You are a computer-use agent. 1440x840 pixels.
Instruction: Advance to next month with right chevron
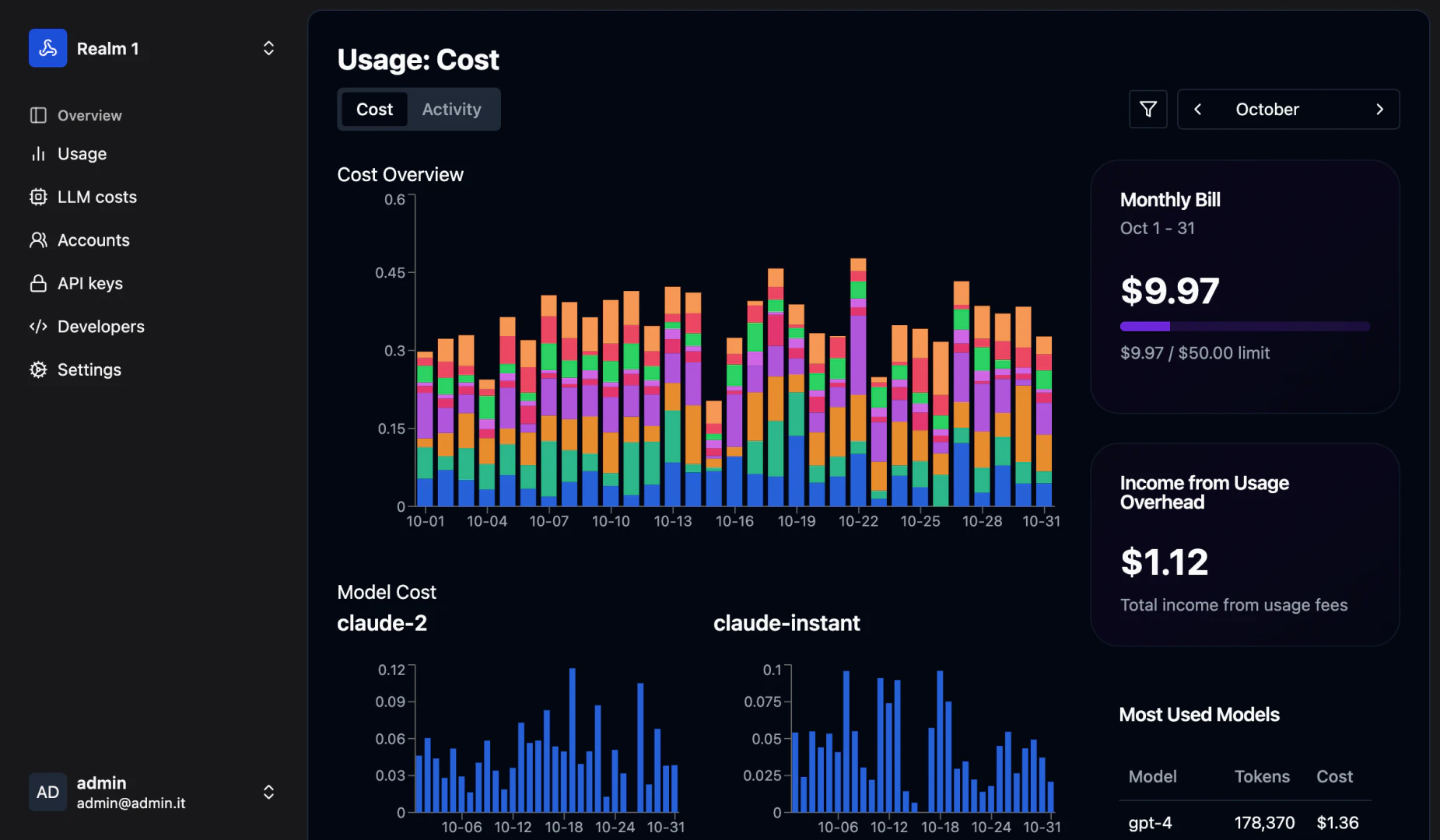point(1381,109)
